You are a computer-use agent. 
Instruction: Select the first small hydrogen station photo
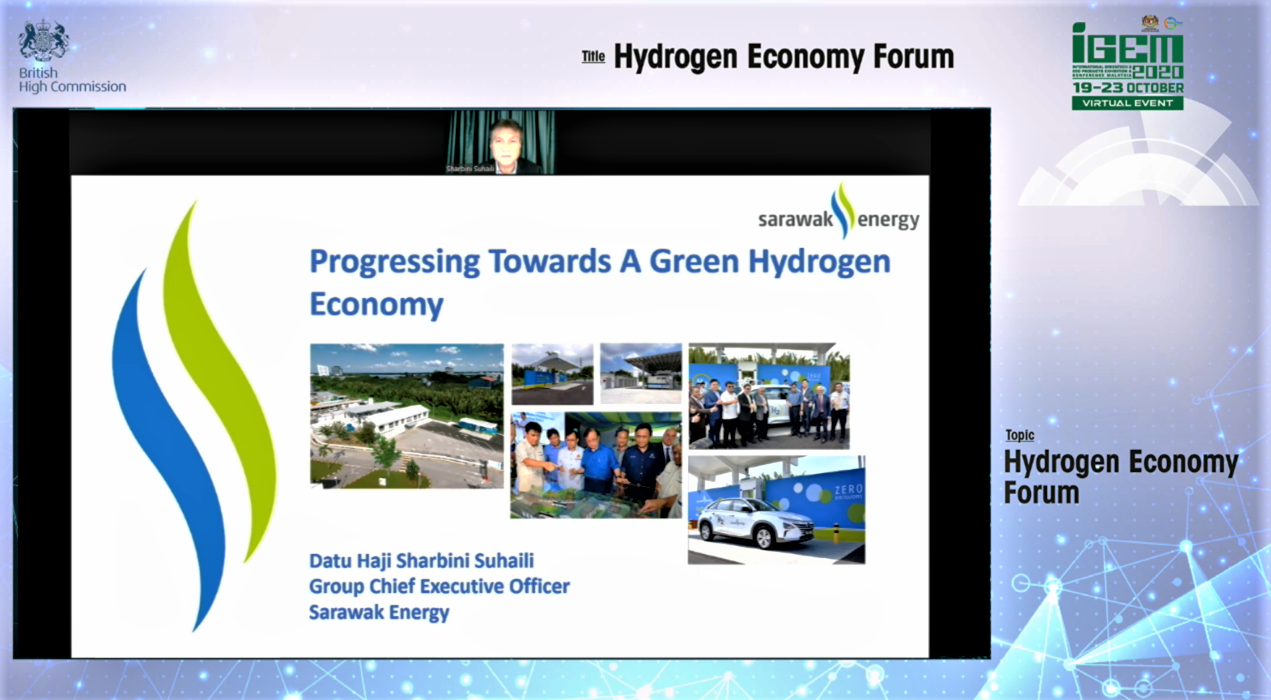pyautogui.click(x=552, y=374)
